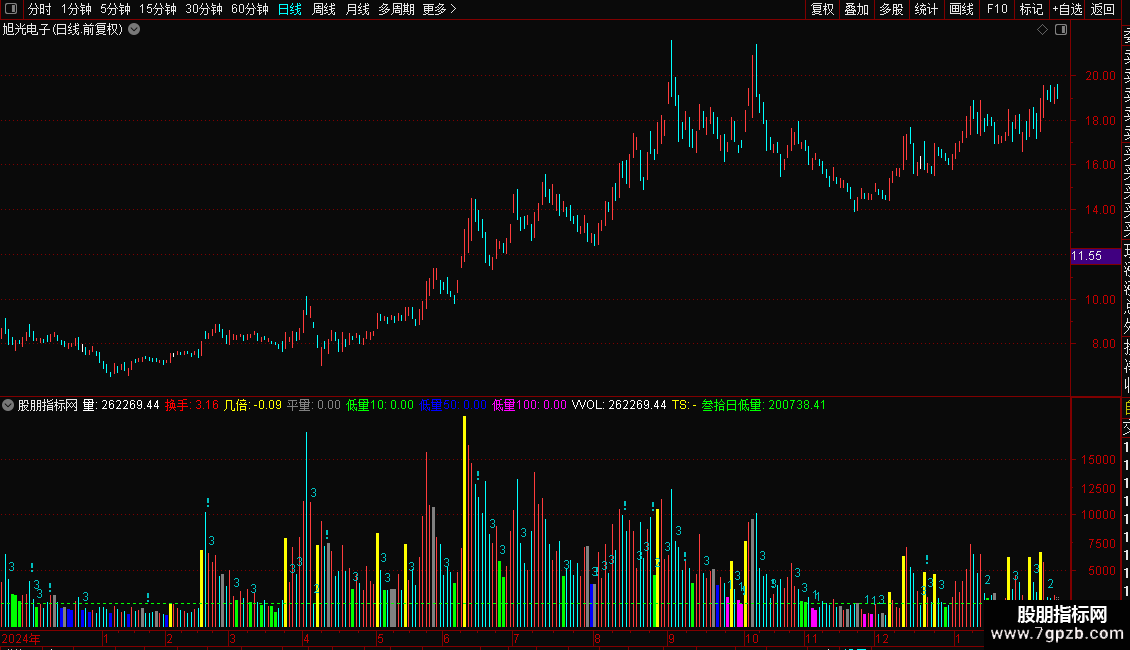Click the 几倍: -0.09 indicator value
Image resolution: width=1130 pixels, height=650 pixels.
252,405
